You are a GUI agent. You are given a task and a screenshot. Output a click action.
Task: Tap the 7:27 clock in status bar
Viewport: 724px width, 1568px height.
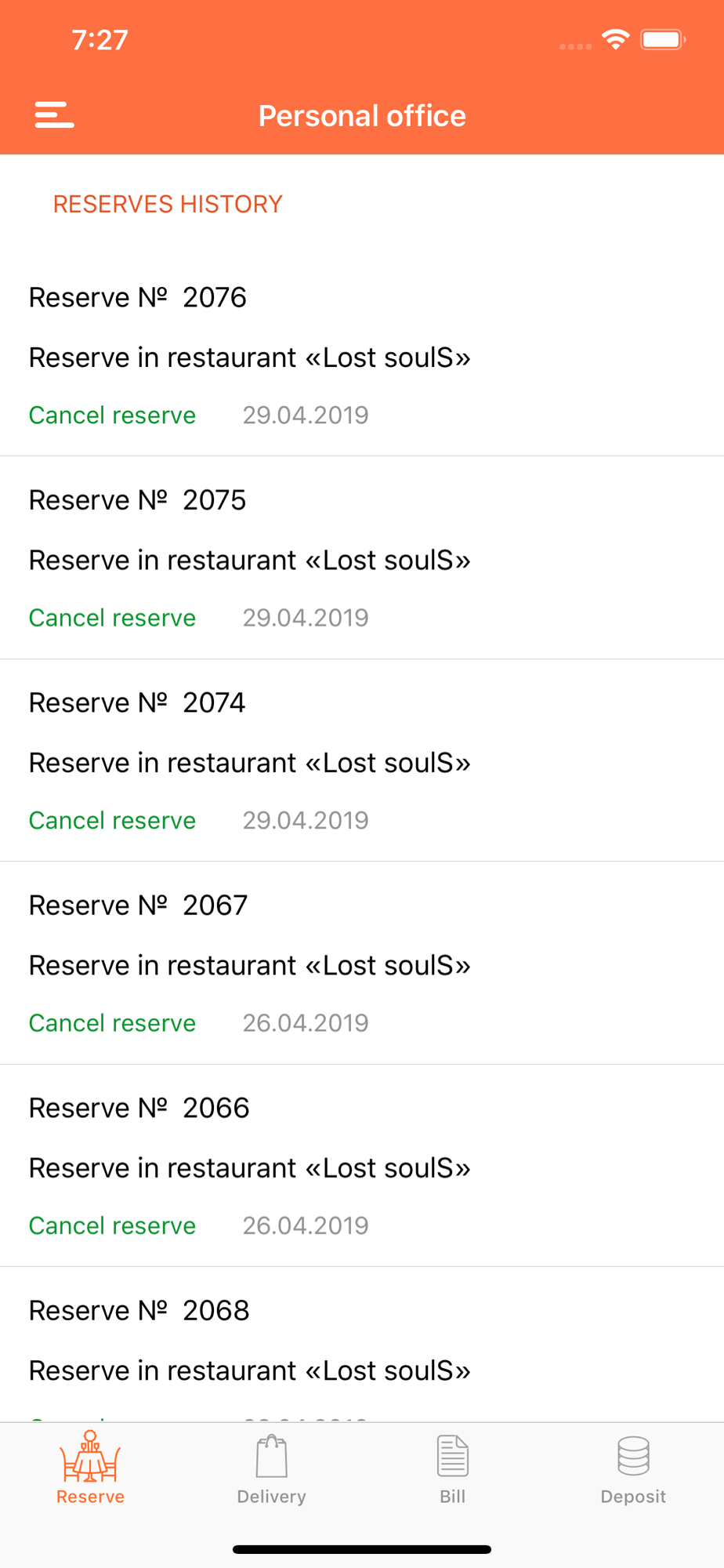100,40
